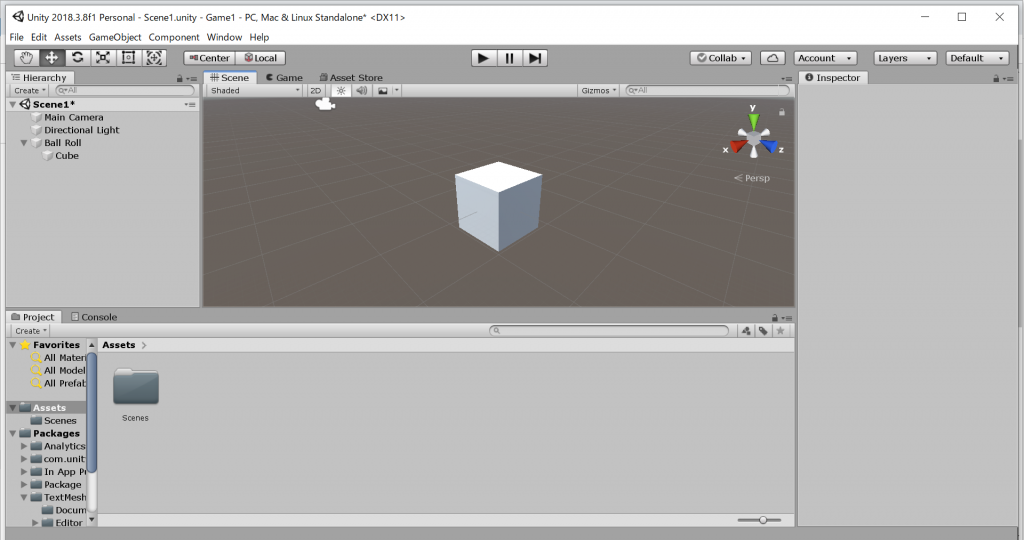Image resolution: width=1024 pixels, height=540 pixels.
Task: Click the red X axis gizmo cone
Action: (737, 146)
